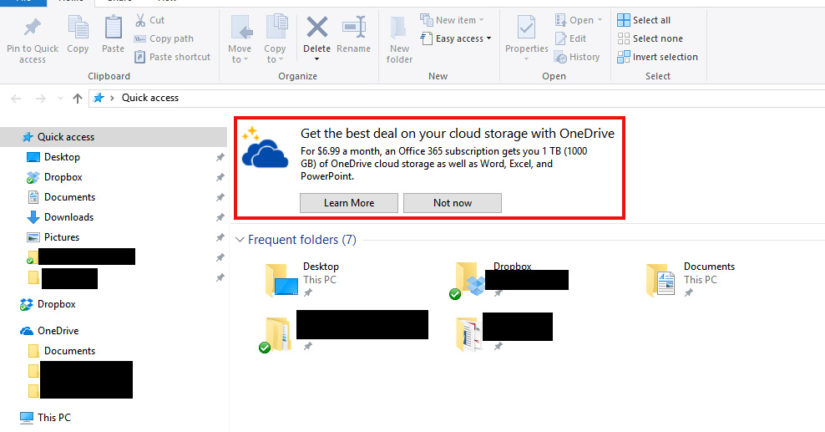Select the Dropbox root item in sidebar
This screenshot has width=825, height=432.
pos(56,304)
